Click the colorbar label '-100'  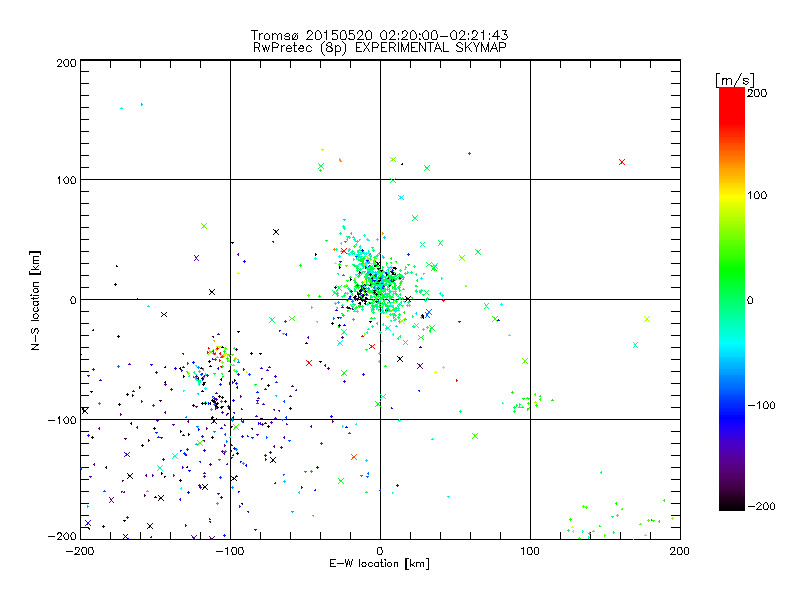coord(761,406)
